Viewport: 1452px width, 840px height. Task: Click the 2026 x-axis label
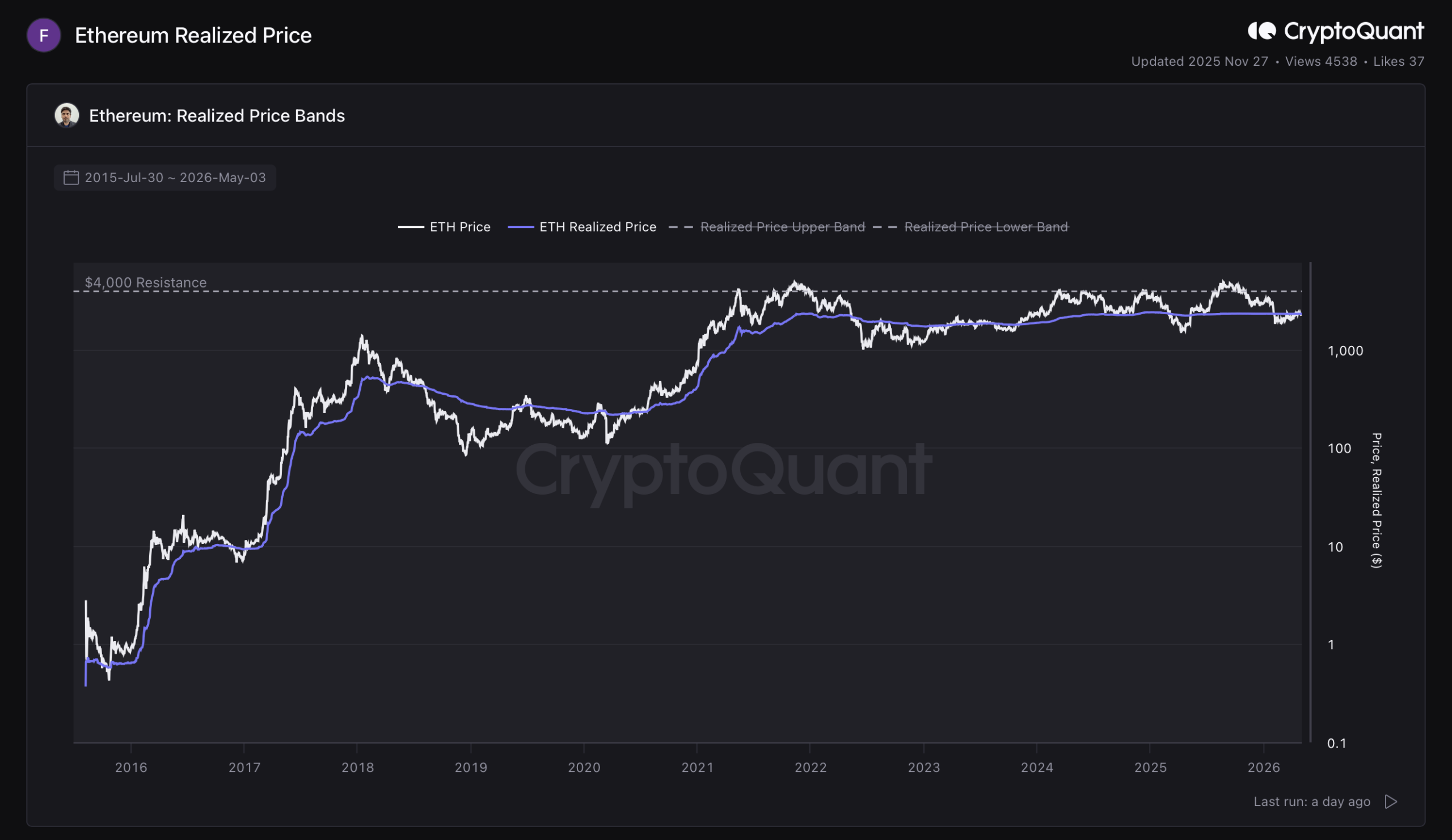click(1264, 767)
